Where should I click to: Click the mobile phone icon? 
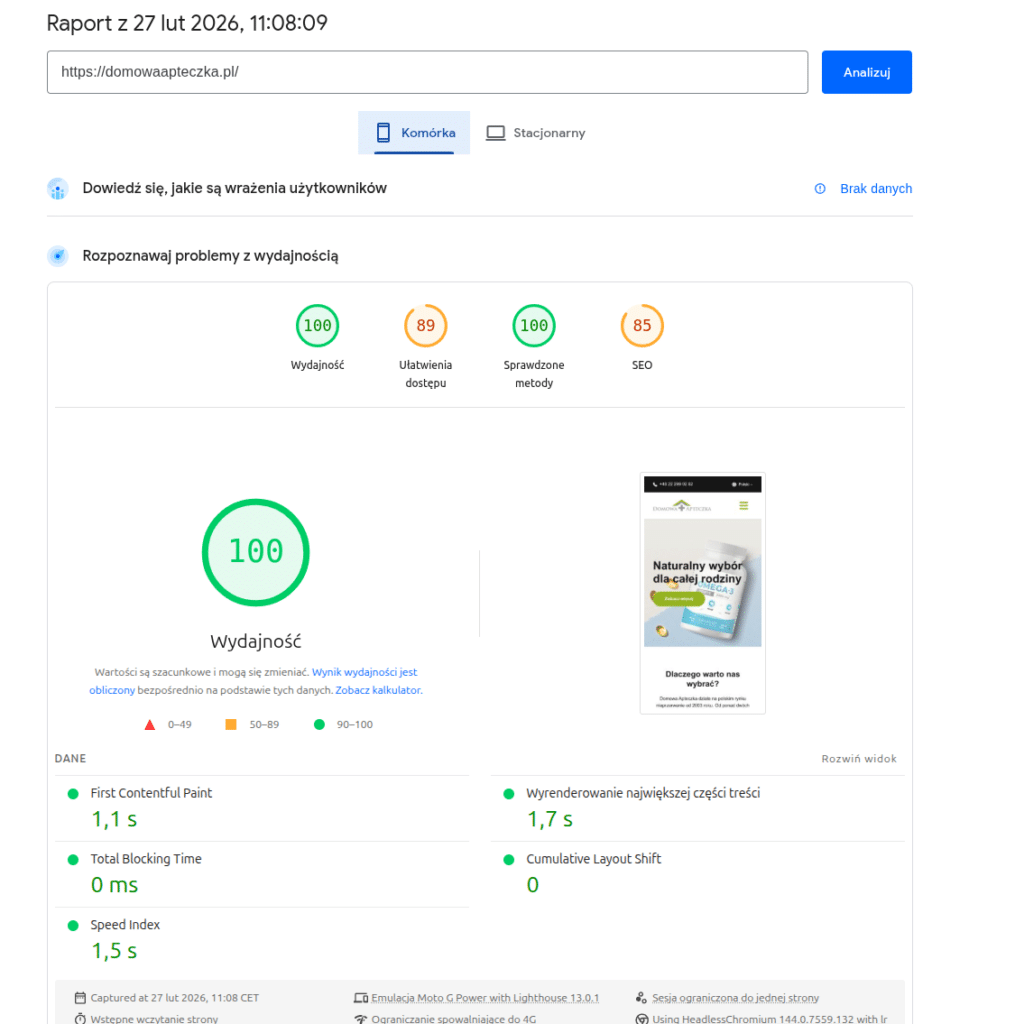coord(383,133)
